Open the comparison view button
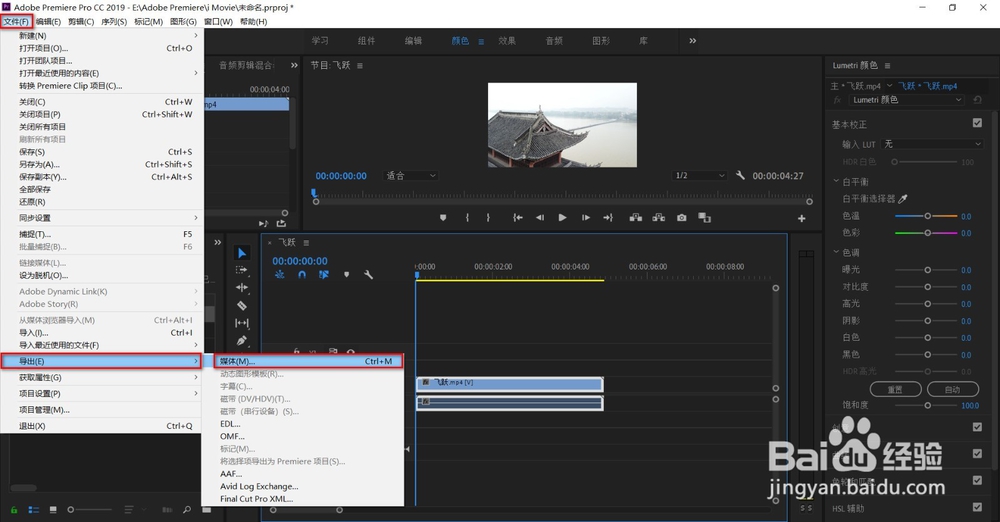 pyautogui.click(x=704, y=218)
